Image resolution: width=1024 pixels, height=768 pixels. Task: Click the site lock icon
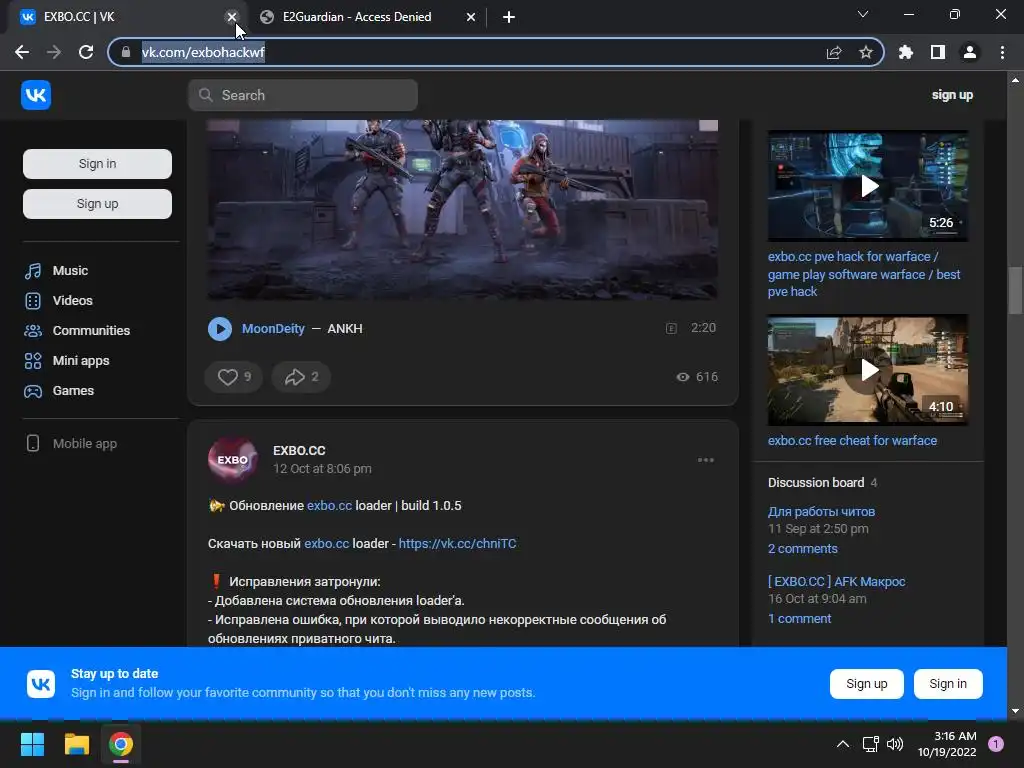coord(125,52)
